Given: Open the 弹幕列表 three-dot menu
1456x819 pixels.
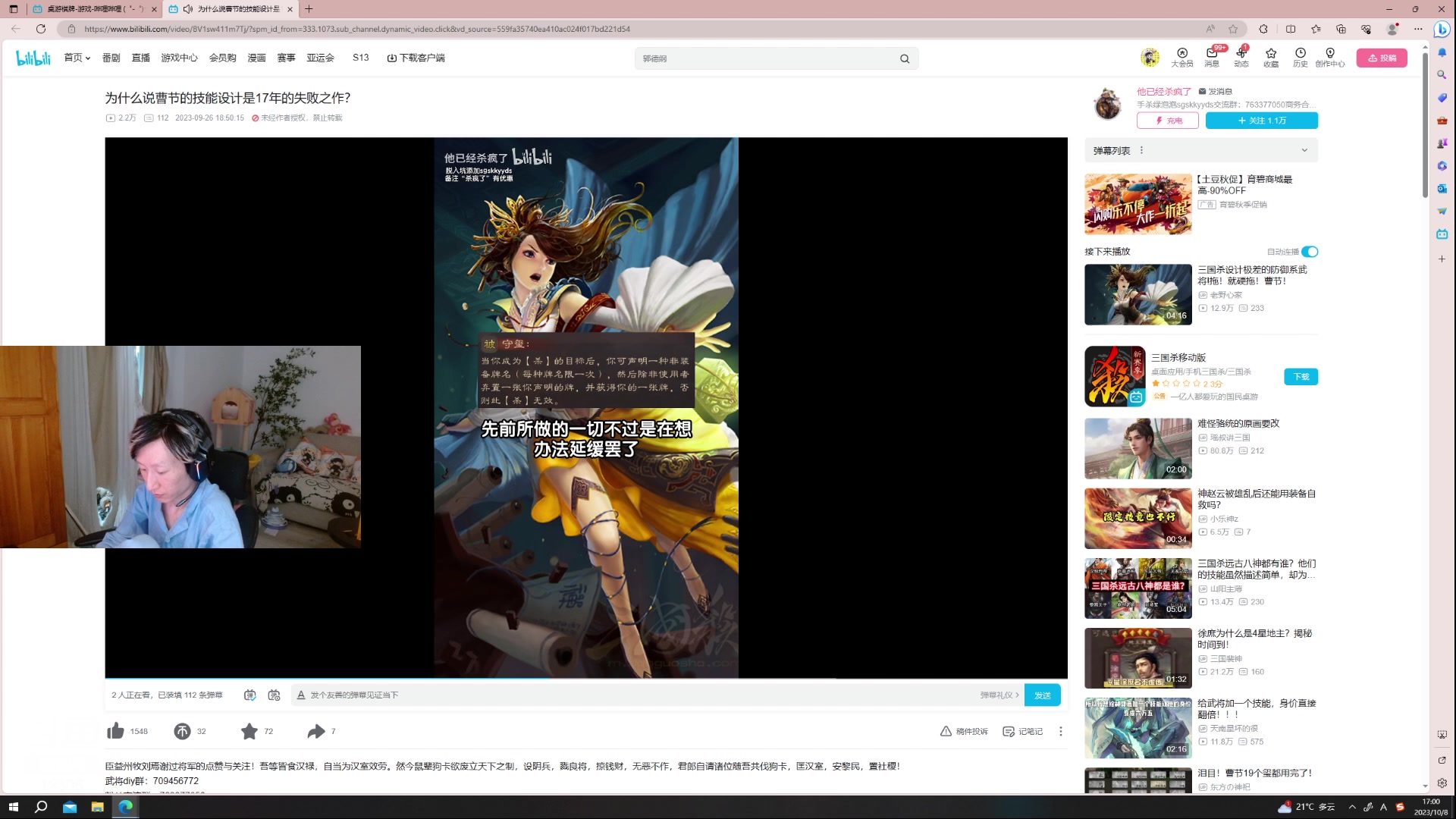Looking at the screenshot, I should coord(1141,150).
